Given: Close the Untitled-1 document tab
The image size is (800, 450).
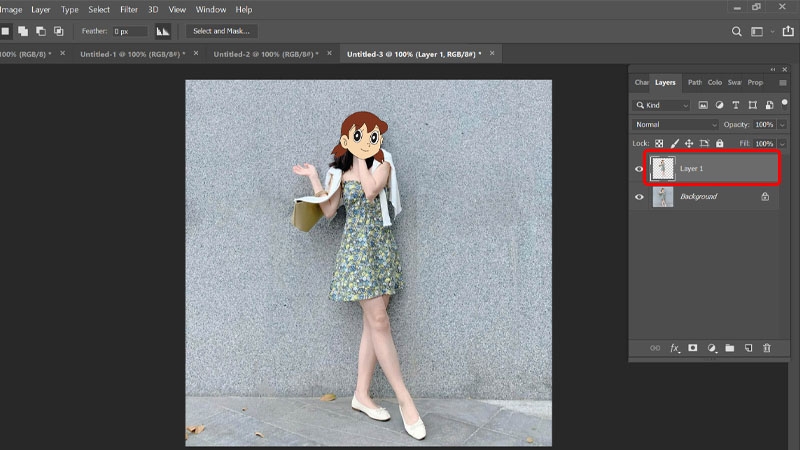Looking at the screenshot, I should pos(196,53).
